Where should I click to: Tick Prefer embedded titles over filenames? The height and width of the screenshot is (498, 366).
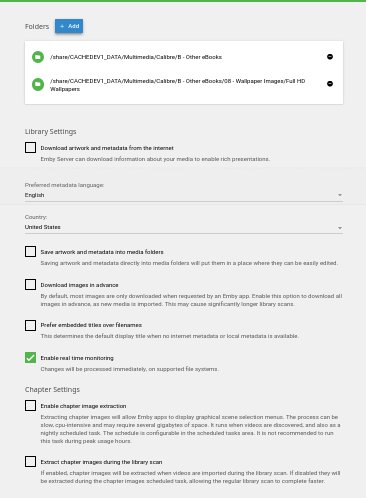(x=30, y=325)
